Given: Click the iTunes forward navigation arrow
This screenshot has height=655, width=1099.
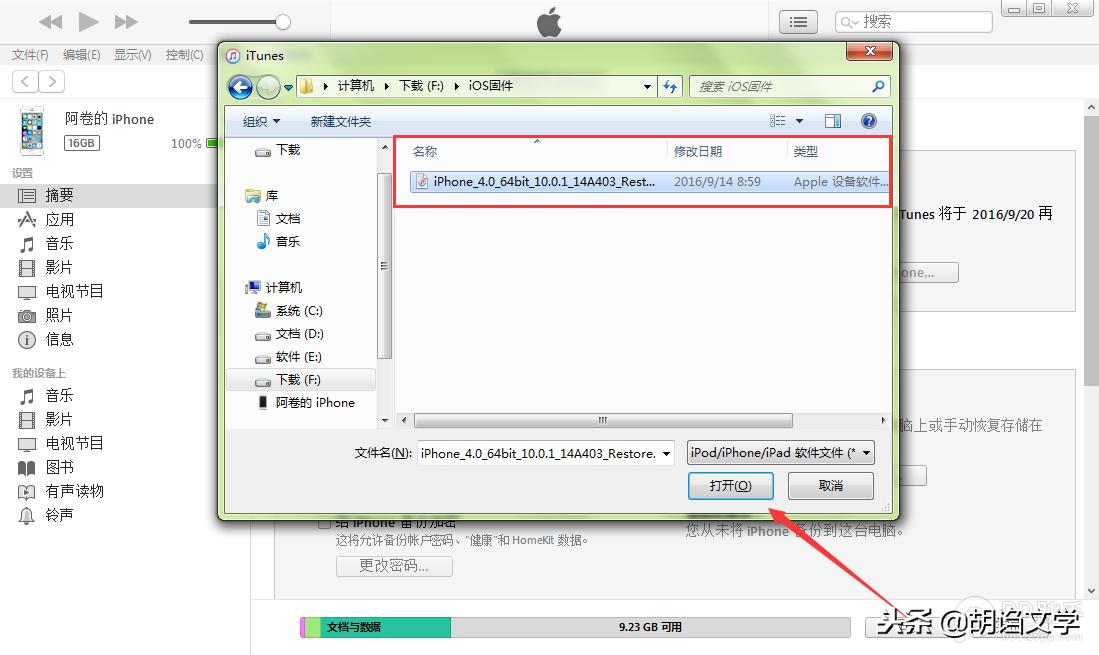Looking at the screenshot, I should click(52, 82).
